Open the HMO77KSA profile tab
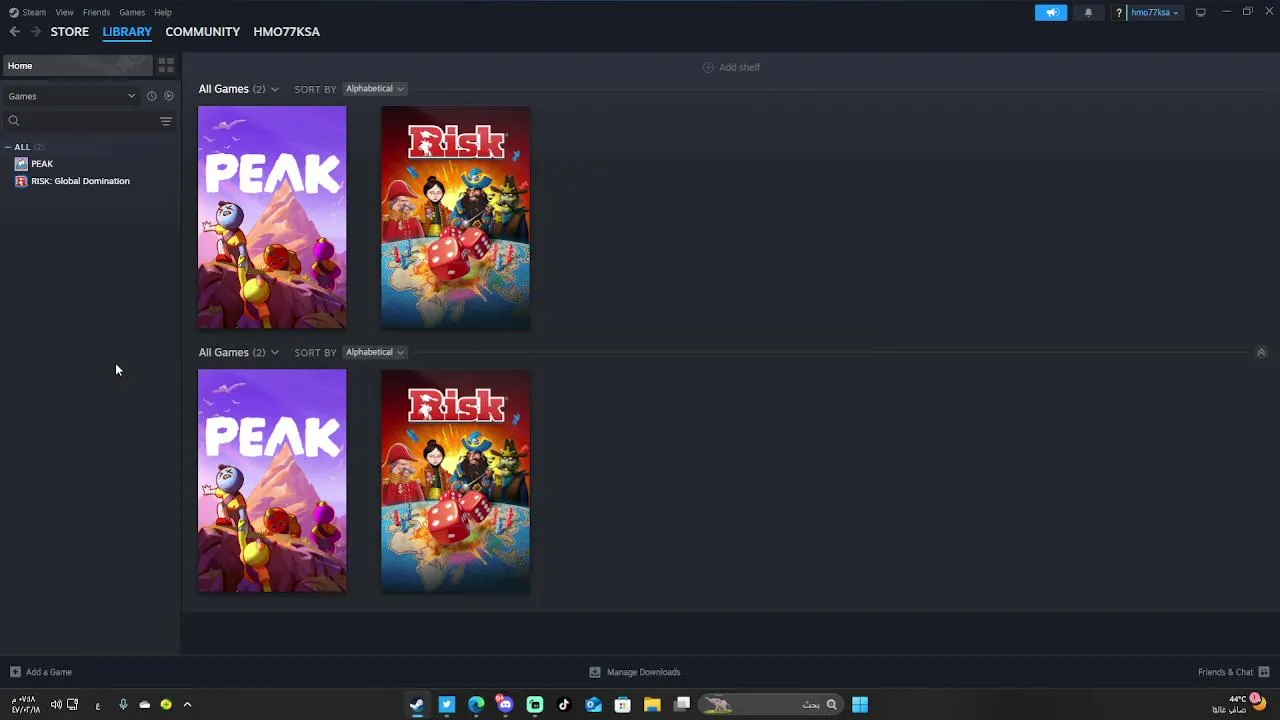The height and width of the screenshot is (720, 1280). click(287, 32)
